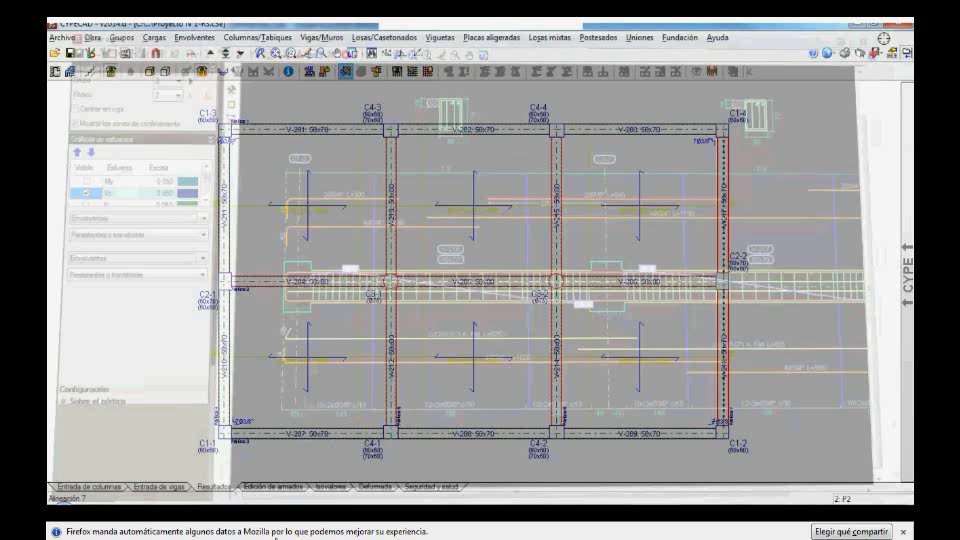960x540 pixels.
Task: Click beam label 'V-288: 58x70'
Action: coord(473,434)
